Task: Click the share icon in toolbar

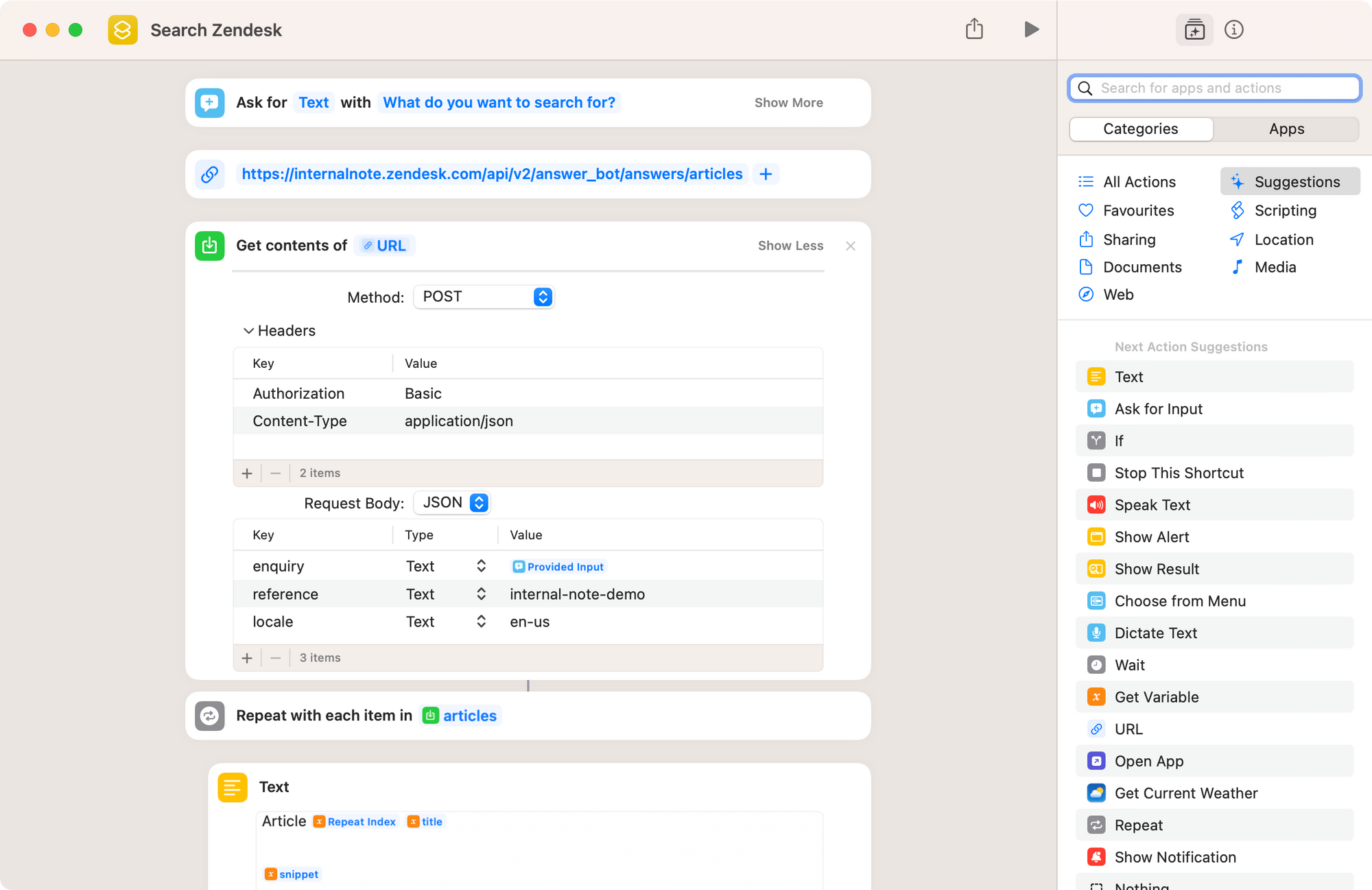Action: point(974,30)
